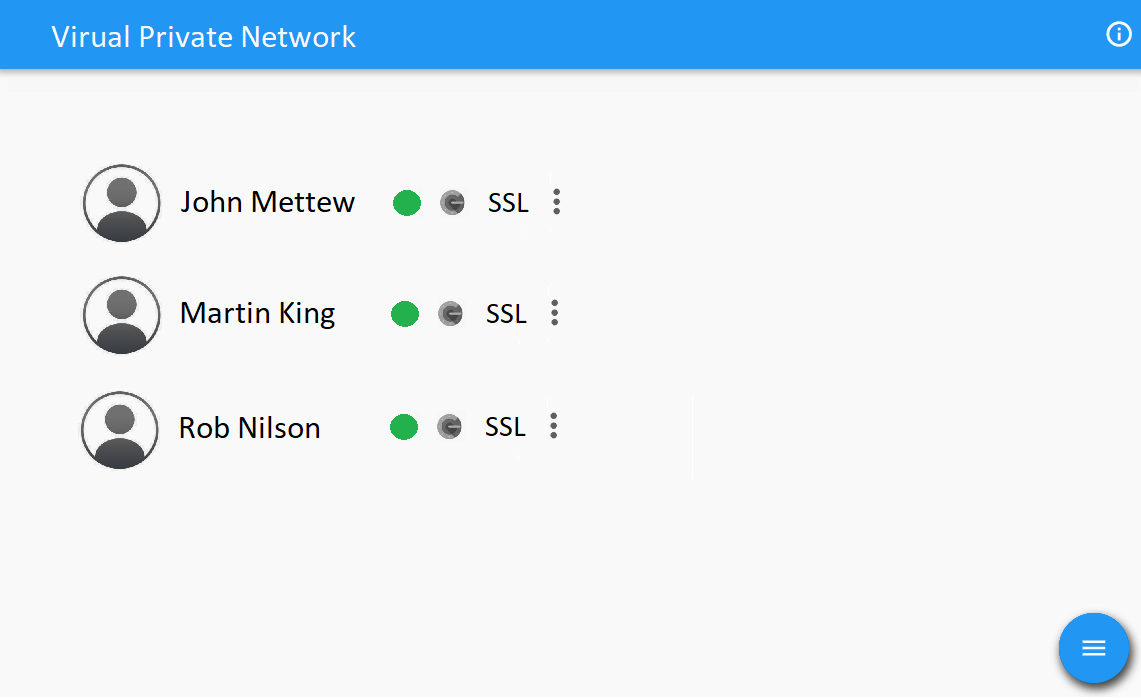Click the SSL label on Martin King's row
The width and height of the screenshot is (1141, 698).
(x=506, y=314)
